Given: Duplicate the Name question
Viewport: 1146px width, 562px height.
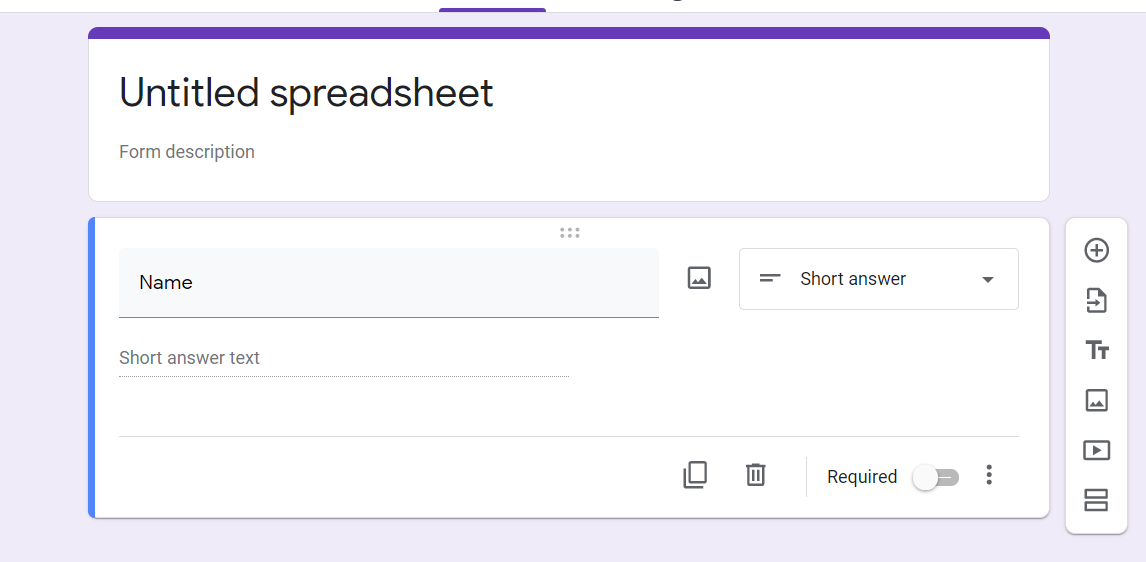Looking at the screenshot, I should (x=694, y=475).
